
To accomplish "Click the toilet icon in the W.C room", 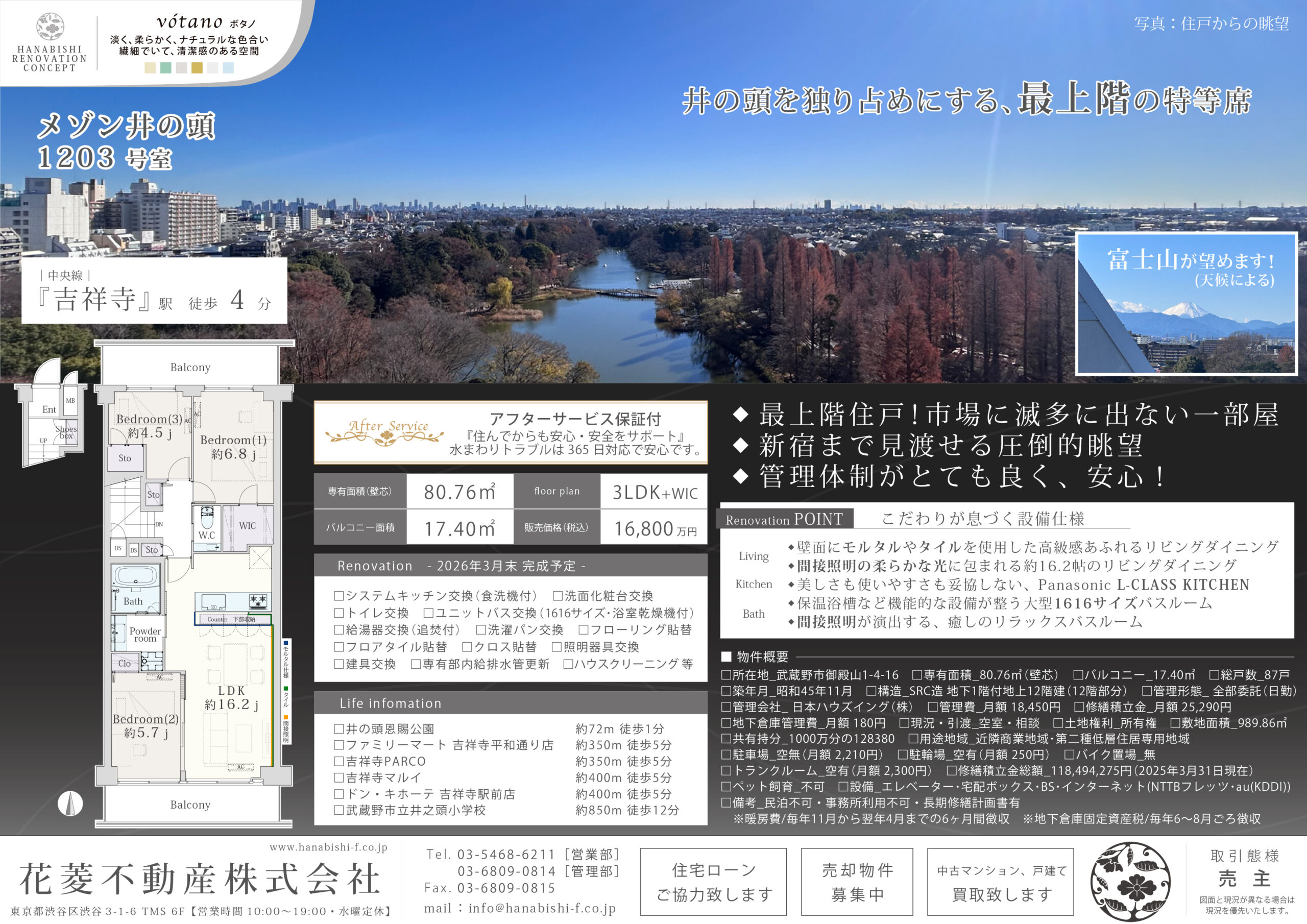I will pos(207,518).
